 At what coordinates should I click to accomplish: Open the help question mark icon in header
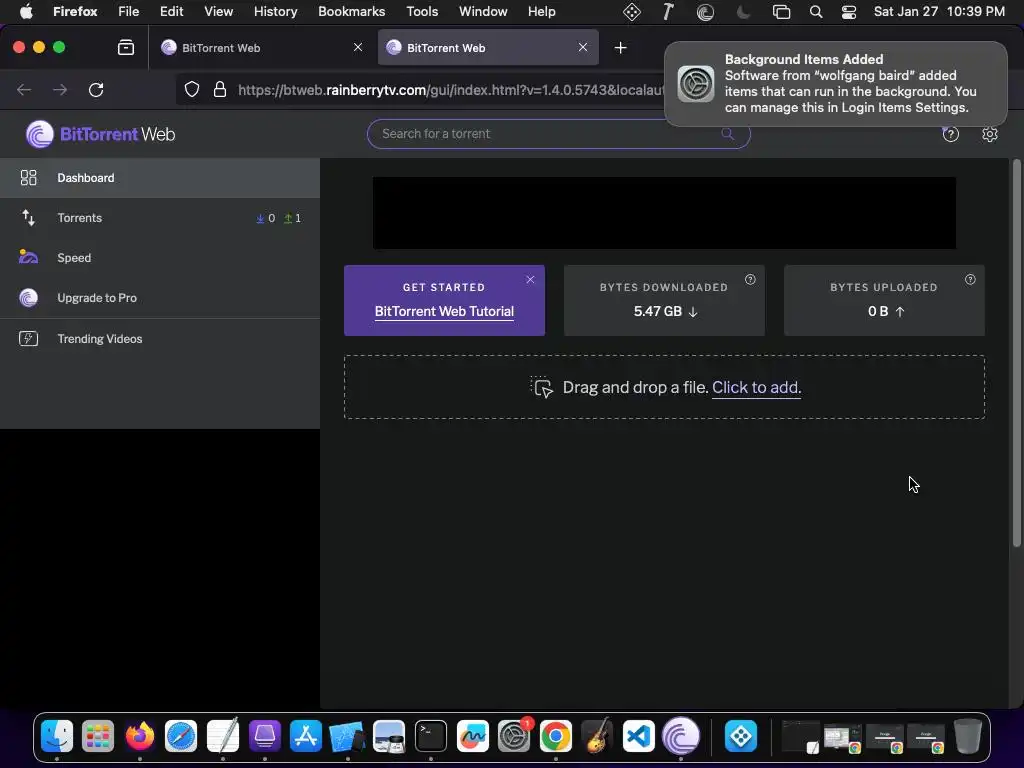(950, 134)
